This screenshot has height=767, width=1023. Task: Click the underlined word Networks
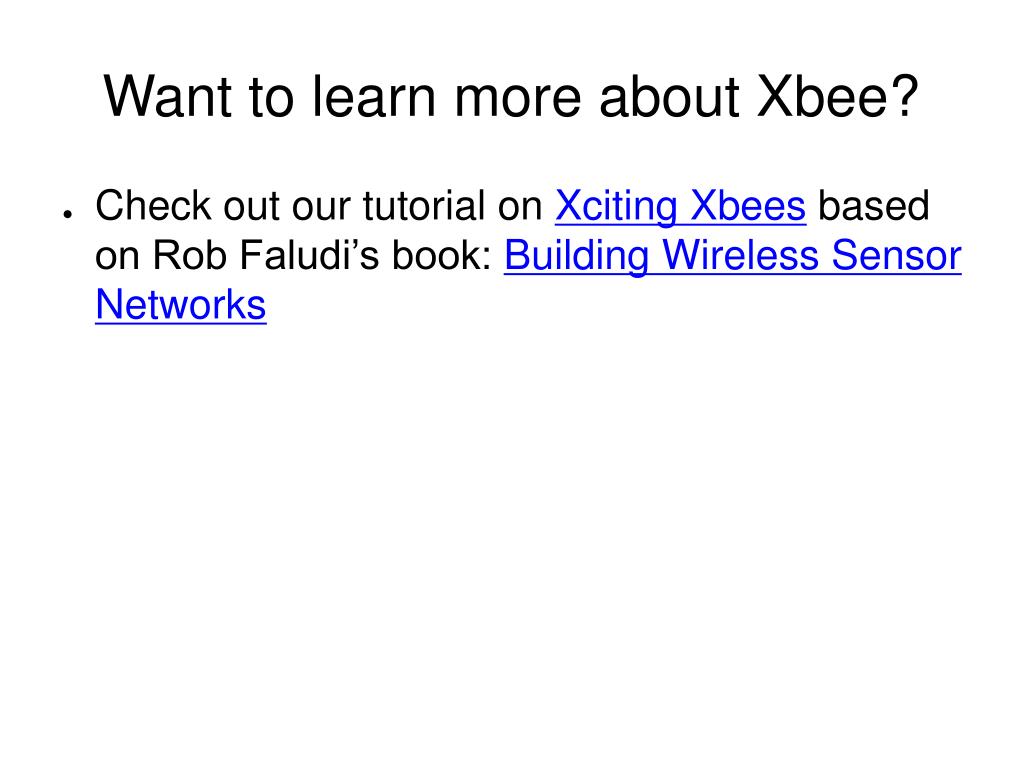(181, 305)
